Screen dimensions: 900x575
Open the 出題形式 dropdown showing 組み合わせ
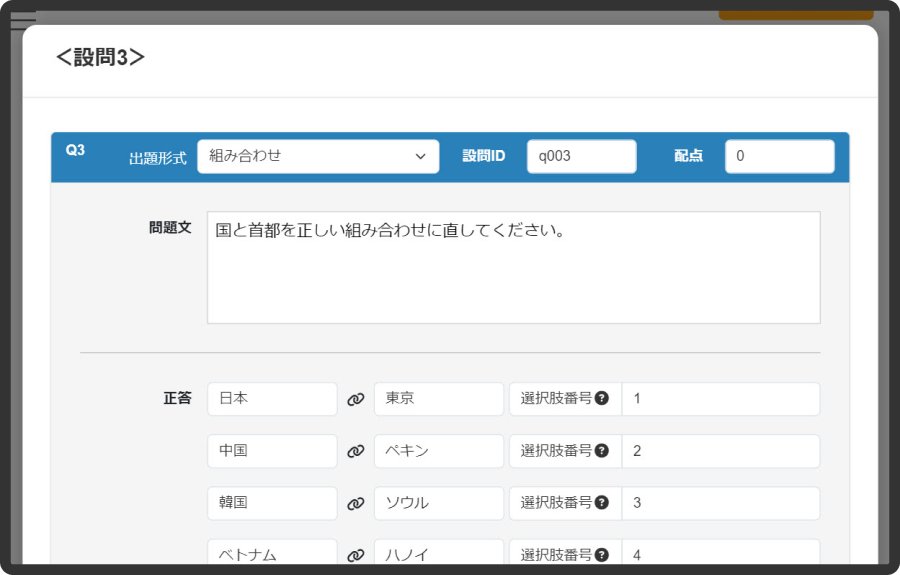(318, 156)
